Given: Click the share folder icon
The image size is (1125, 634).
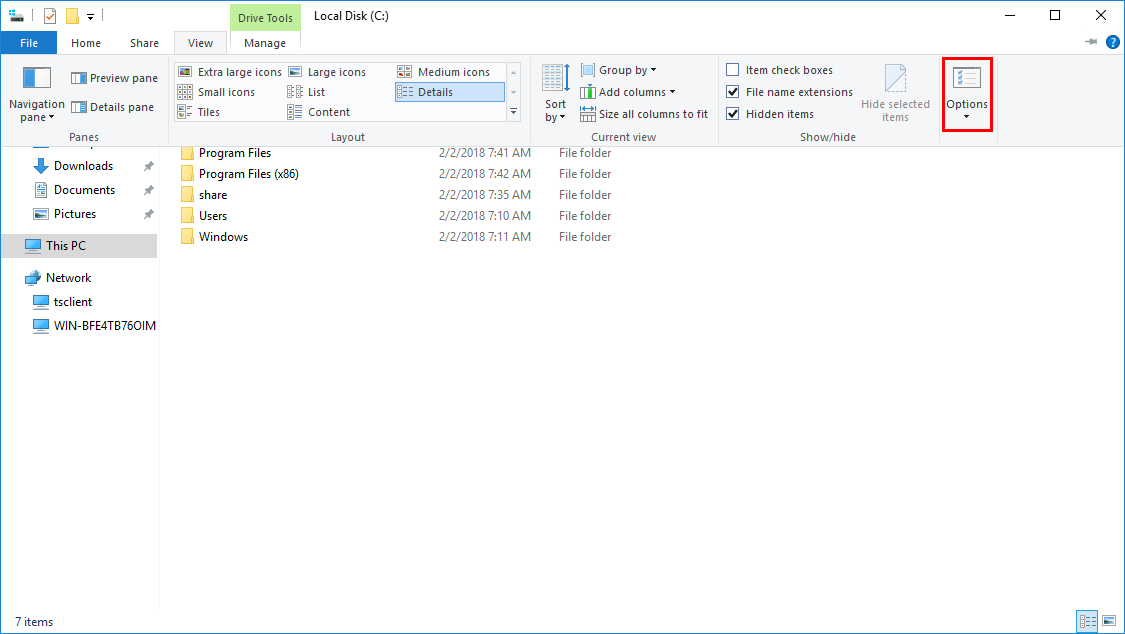Looking at the screenshot, I should coord(187,194).
